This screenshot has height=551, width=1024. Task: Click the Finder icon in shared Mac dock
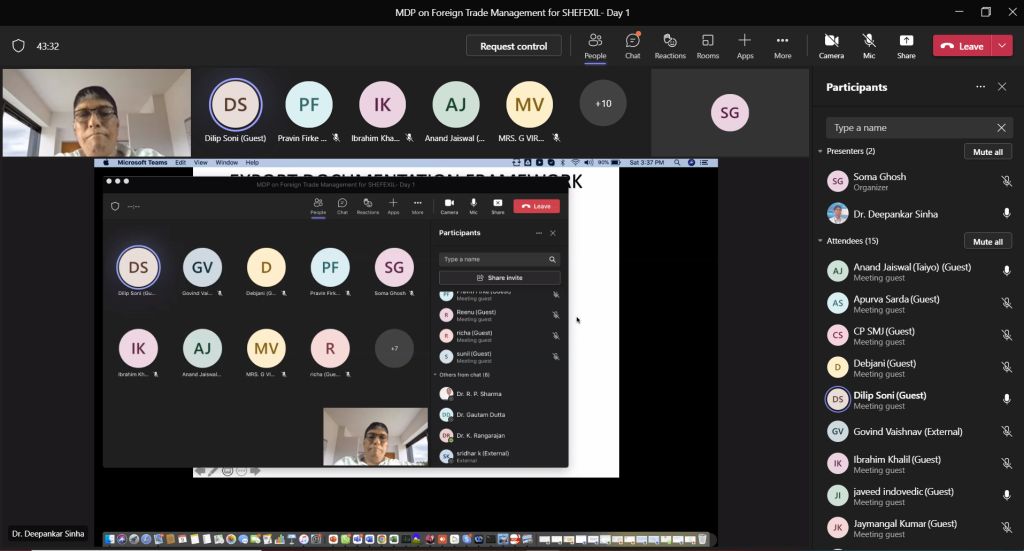coord(110,539)
